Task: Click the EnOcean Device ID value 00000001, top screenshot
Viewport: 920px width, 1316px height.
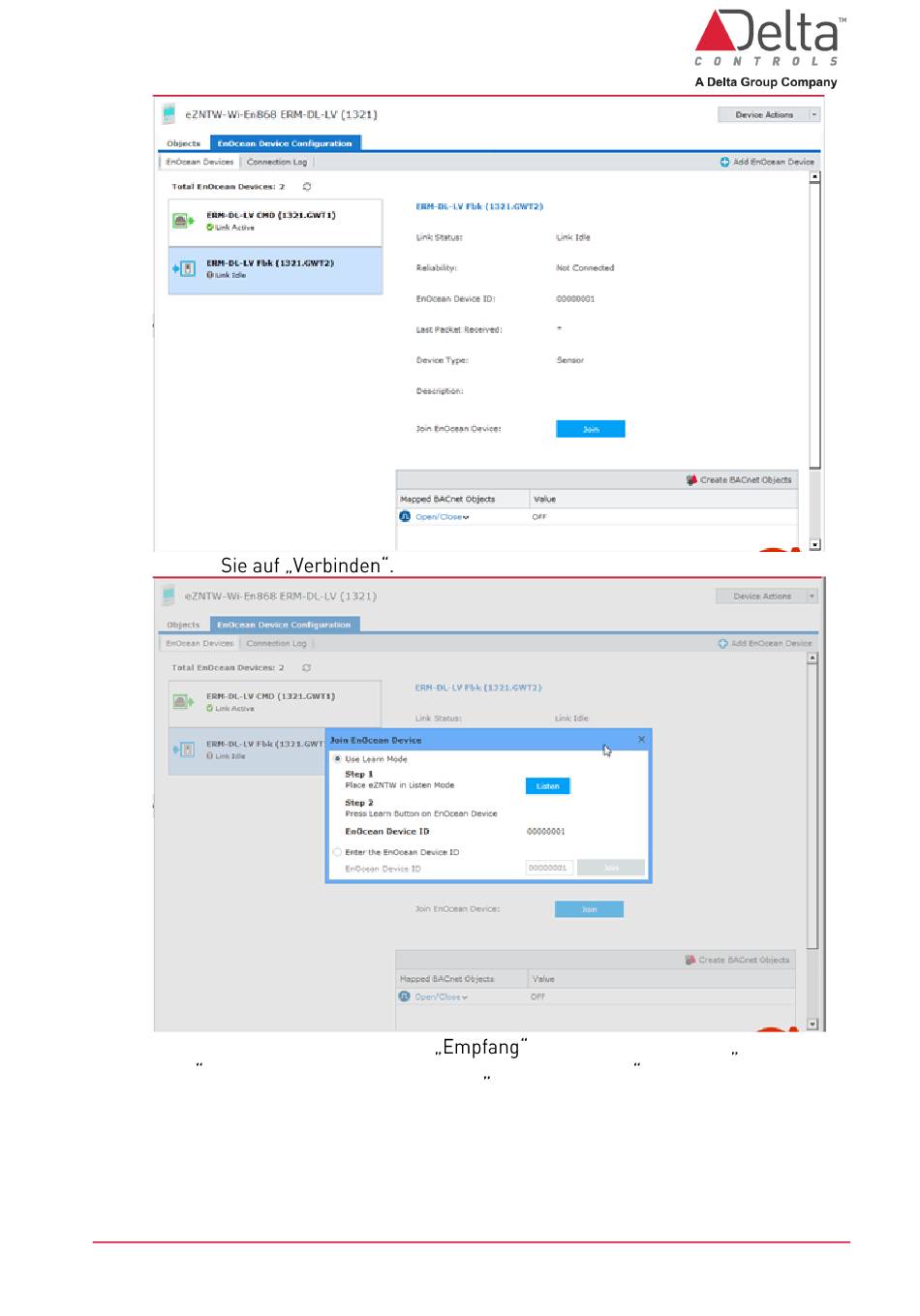Action: [575, 299]
